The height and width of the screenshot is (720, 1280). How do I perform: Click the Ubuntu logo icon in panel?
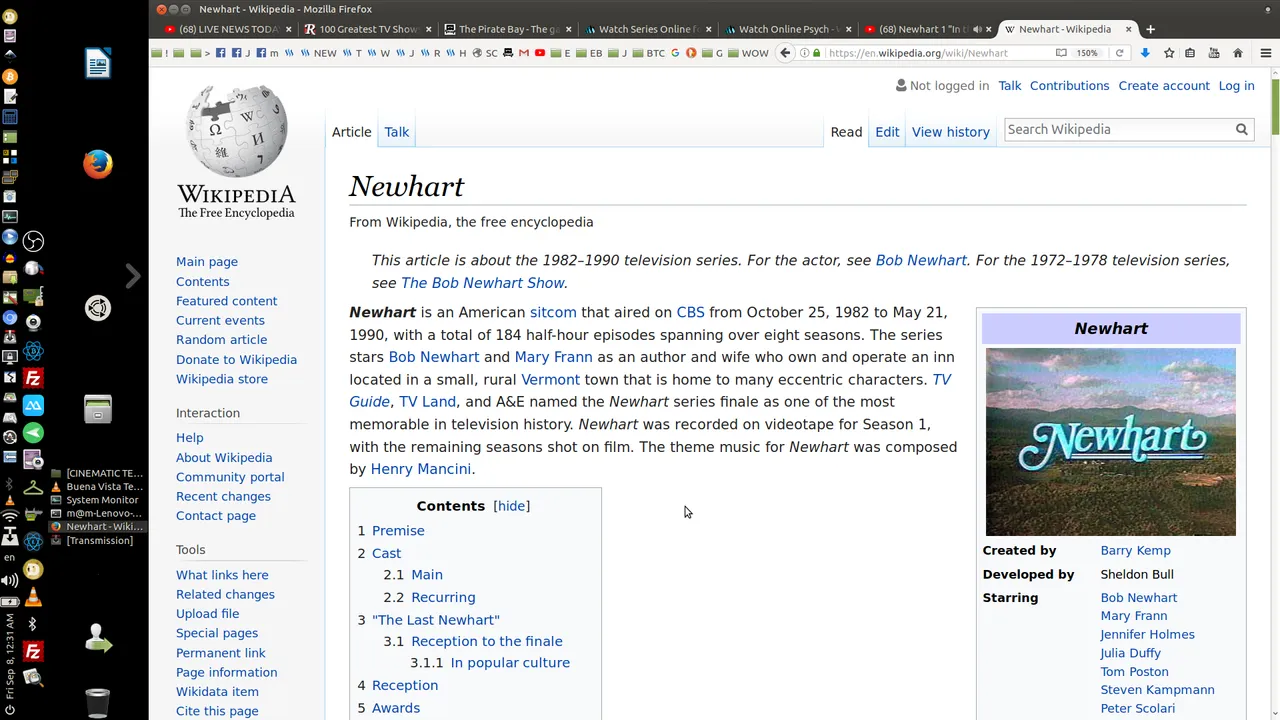(x=98, y=308)
